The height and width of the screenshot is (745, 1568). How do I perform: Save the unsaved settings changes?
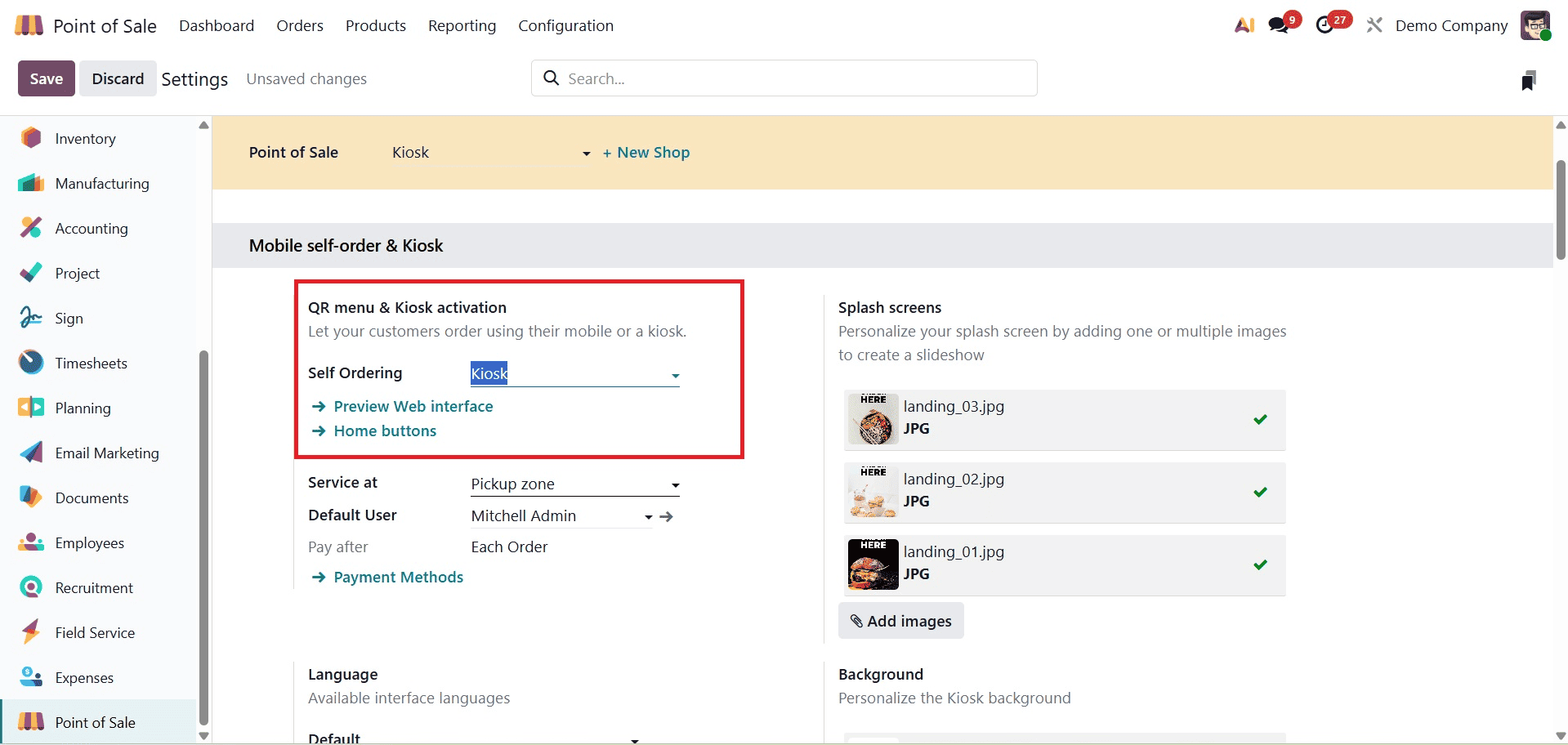click(x=46, y=78)
